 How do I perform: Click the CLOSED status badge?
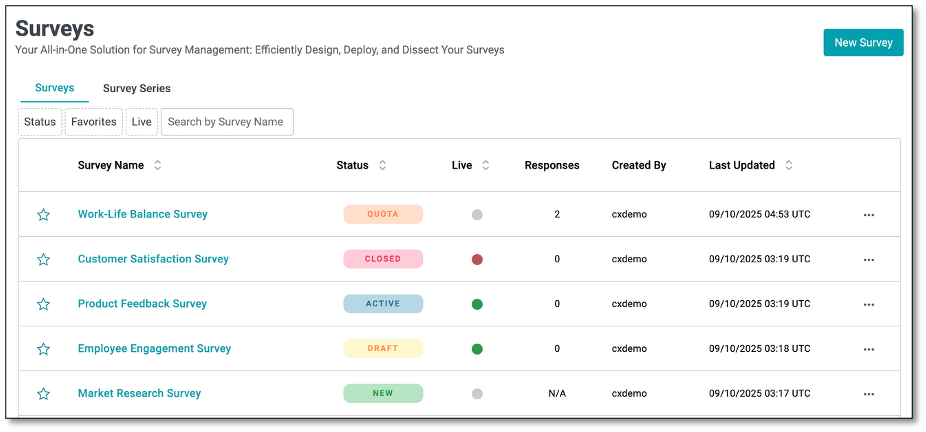pyautogui.click(x=383, y=259)
